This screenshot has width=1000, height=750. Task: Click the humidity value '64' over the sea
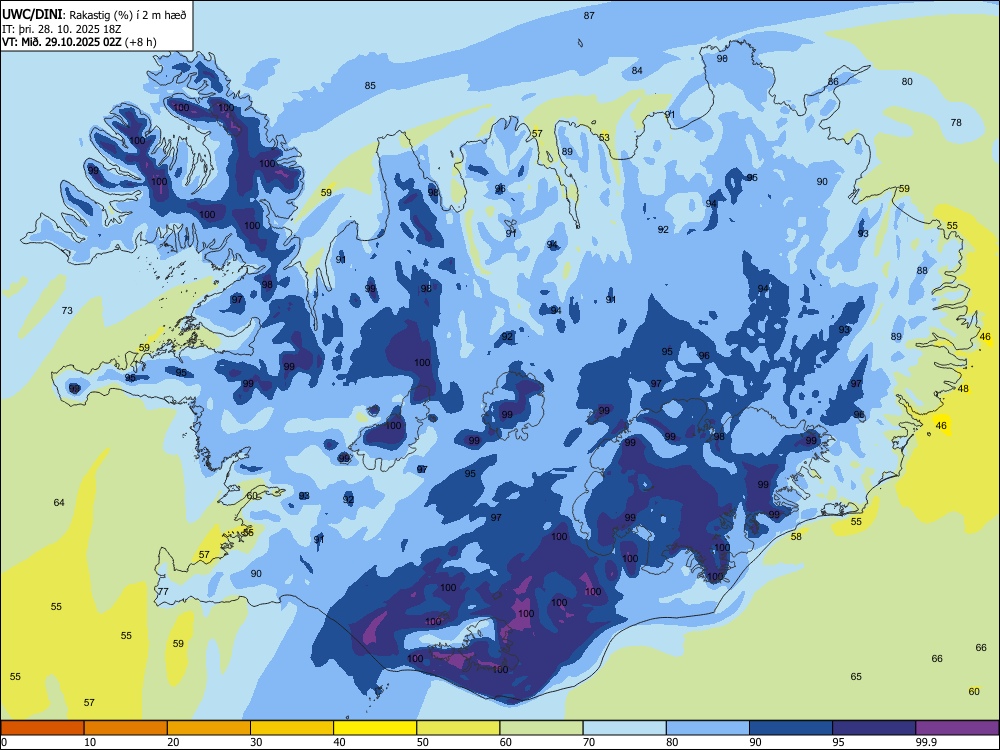pos(59,503)
